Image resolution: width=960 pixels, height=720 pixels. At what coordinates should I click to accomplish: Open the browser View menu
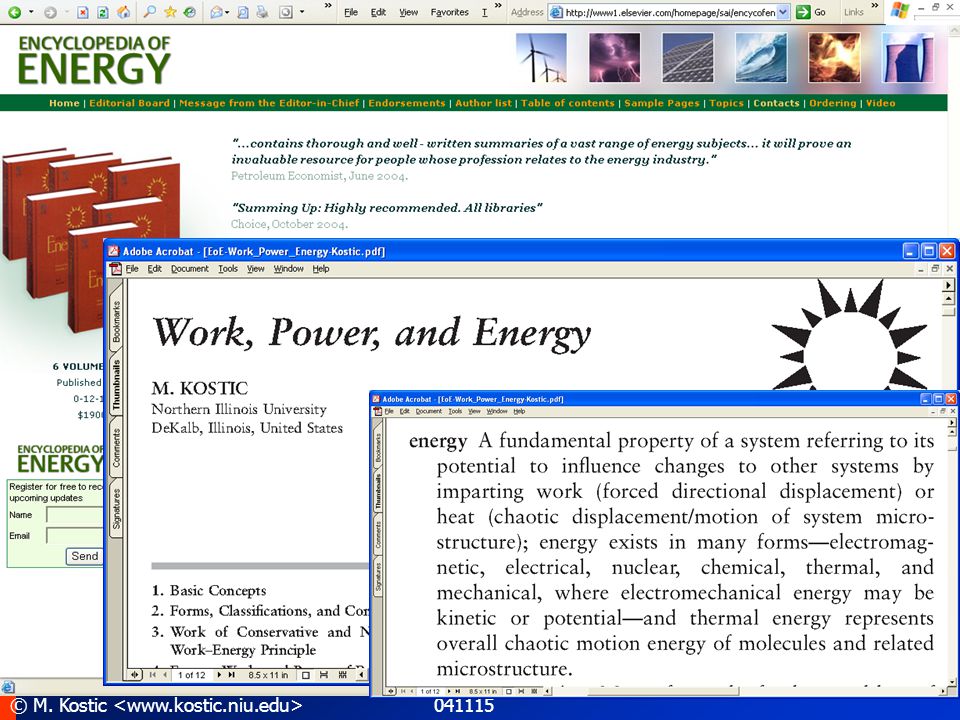[408, 12]
